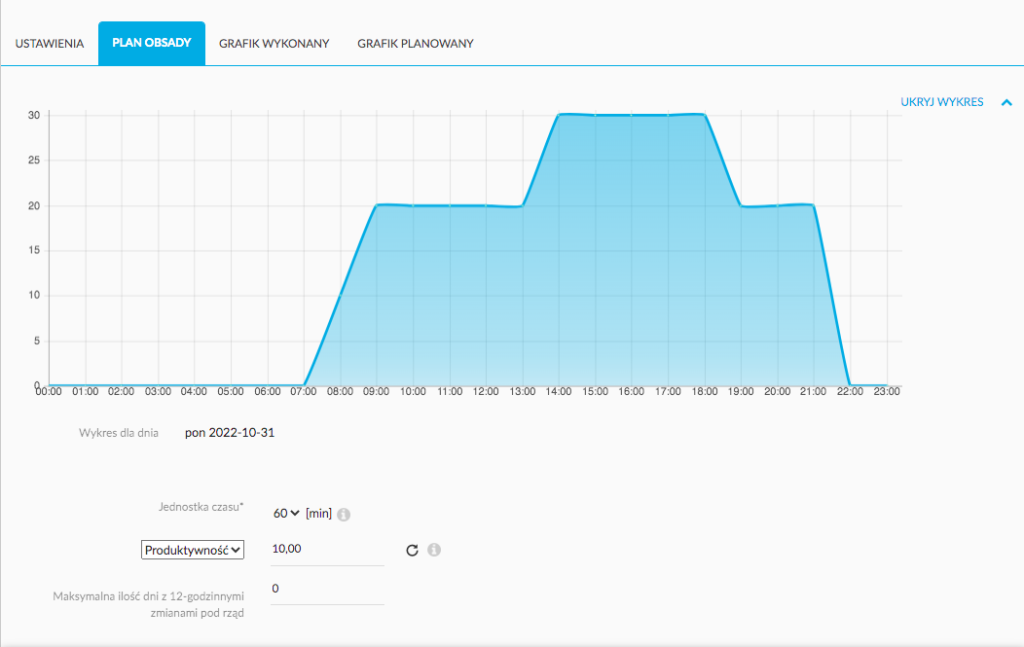The height and width of the screenshot is (647, 1024).
Task: Click the chart line point at 21:00
Action: pos(814,205)
